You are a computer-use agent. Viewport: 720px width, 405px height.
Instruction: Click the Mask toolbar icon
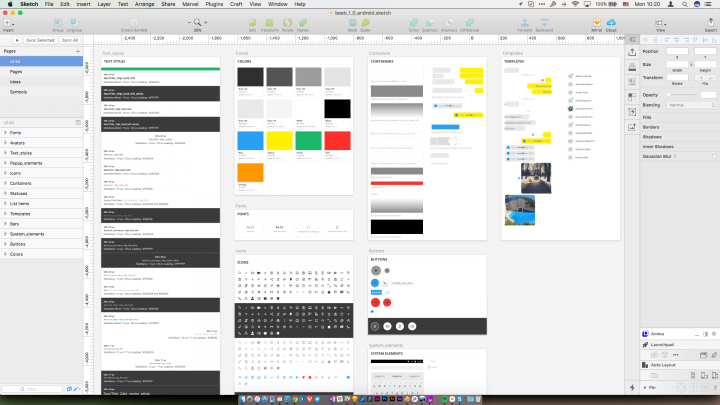click(x=352, y=22)
